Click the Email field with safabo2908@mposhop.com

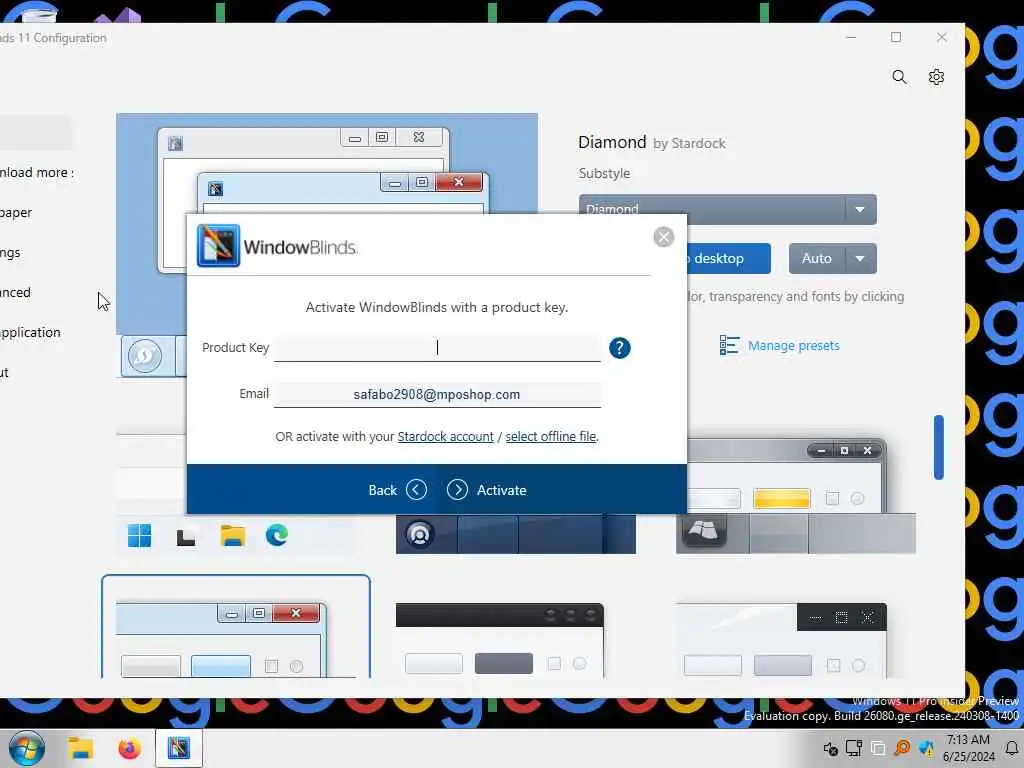click(437, 394)
